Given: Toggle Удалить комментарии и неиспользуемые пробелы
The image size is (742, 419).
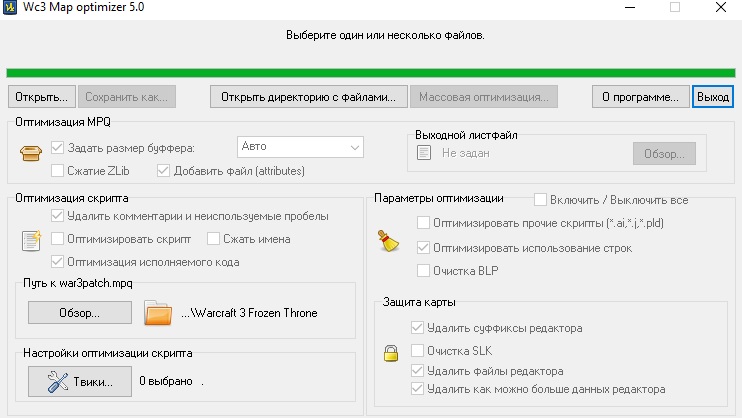Looking at the screenshot, I should [x=57, y=216].
